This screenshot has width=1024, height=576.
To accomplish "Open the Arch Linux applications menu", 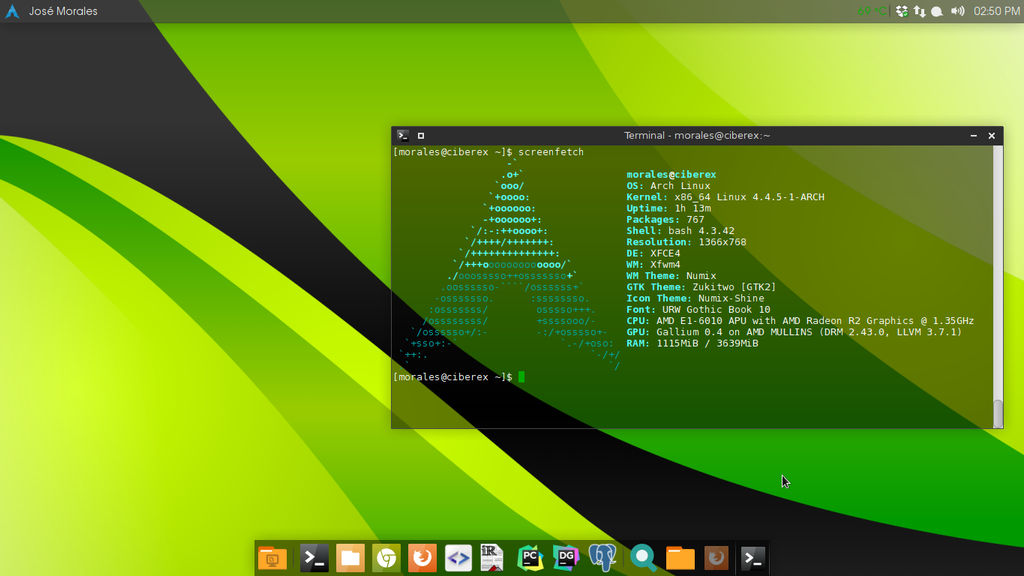I will [x=12, y=11].
